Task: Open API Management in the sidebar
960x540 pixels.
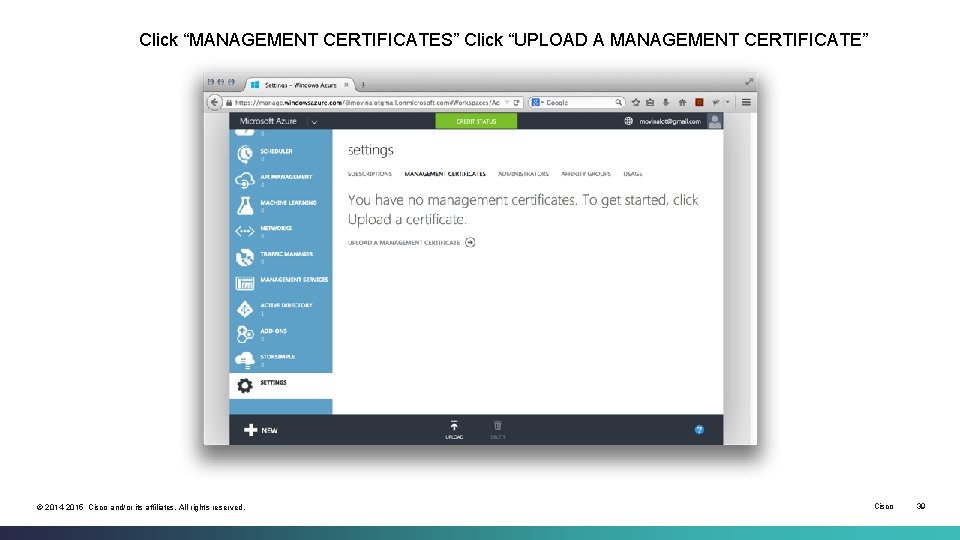Action: (280, 179)
